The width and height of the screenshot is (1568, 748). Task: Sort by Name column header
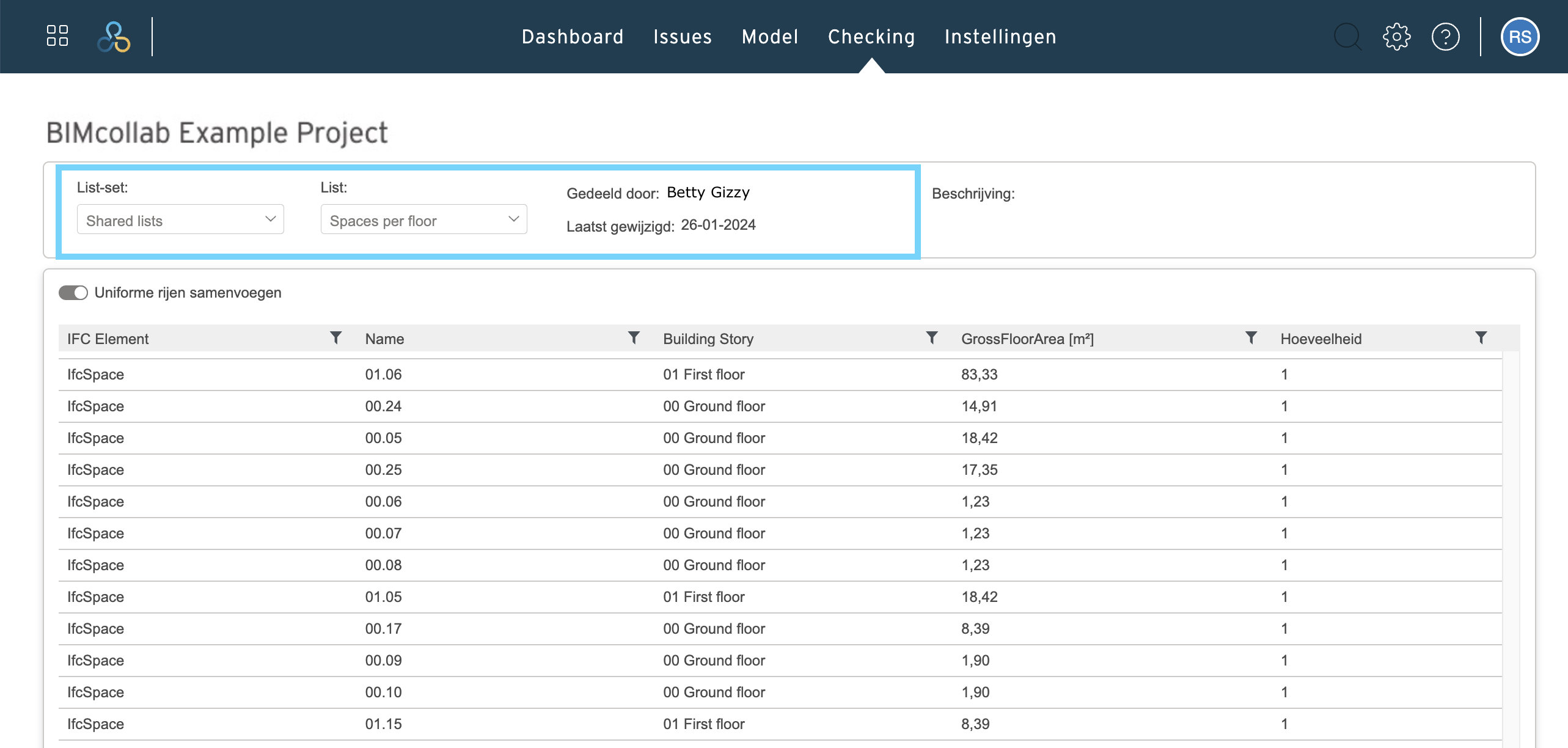point(384,339)
